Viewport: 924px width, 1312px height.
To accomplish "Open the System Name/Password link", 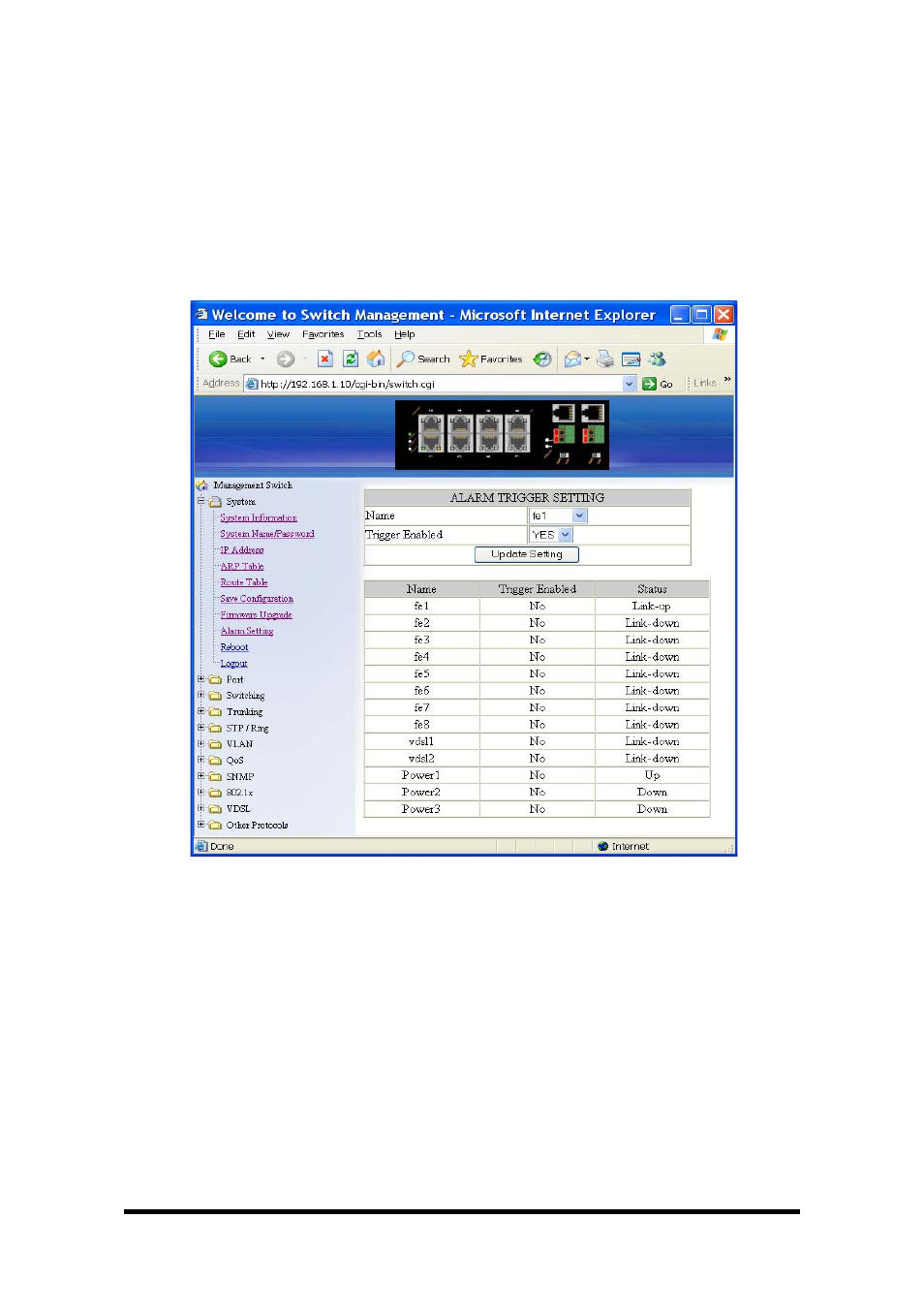I will pyautogui.click(x=267, y=534).
